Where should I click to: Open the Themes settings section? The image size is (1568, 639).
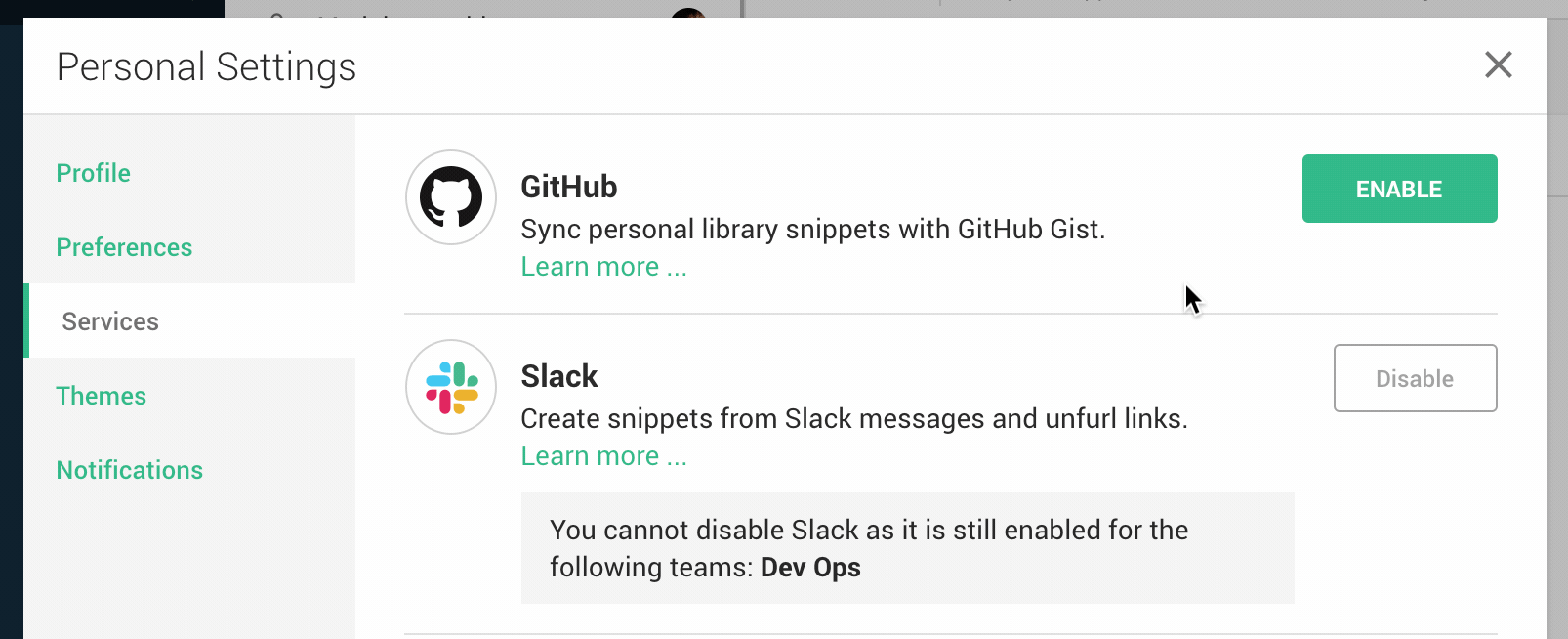pos(101,396)
